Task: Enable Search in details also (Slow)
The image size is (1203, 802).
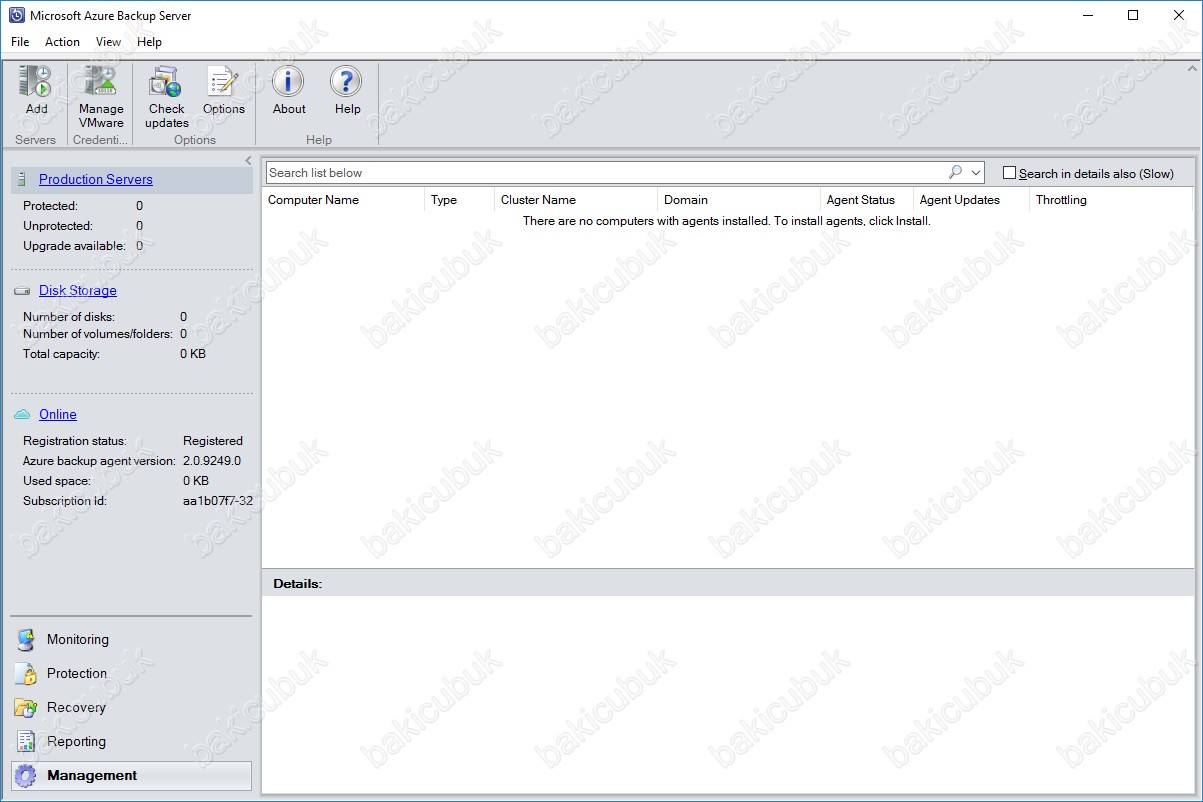Action: click(1010, 173)
